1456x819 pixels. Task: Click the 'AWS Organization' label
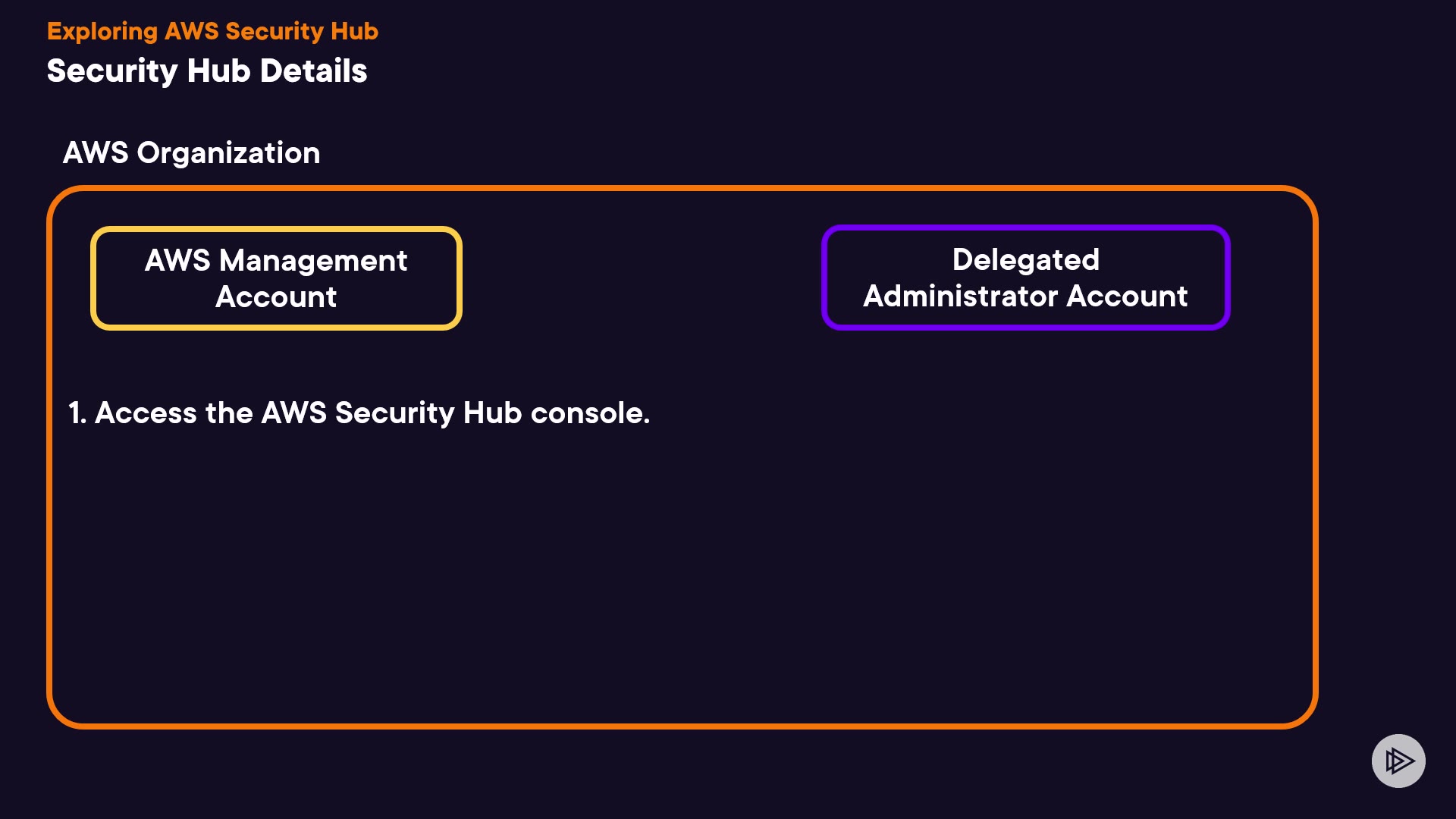coord(191,152)
